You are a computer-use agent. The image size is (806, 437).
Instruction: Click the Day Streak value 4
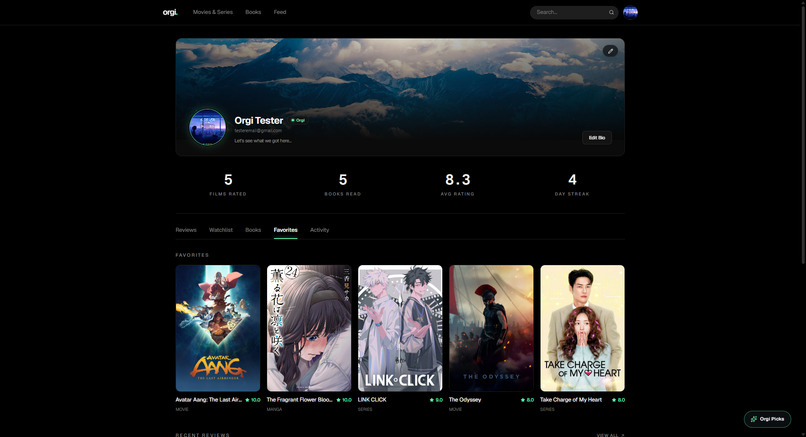click(x=572, y=179)
